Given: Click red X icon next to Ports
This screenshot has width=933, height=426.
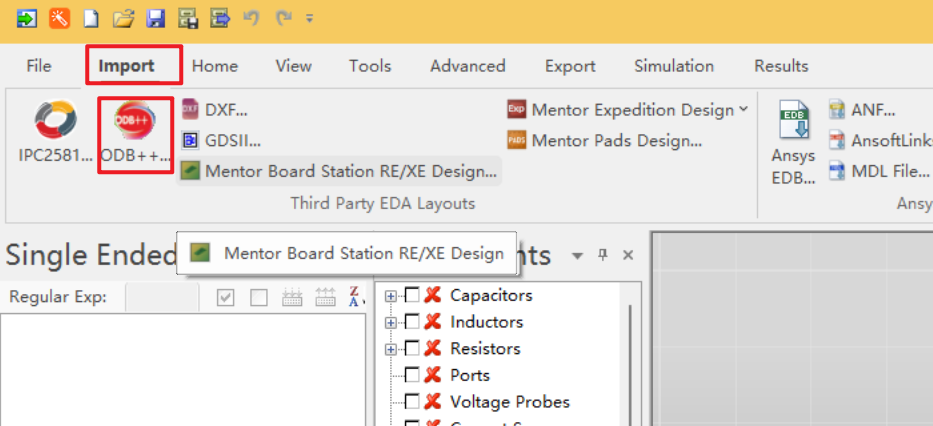Looking at the screenshot, I should (x=433, y=375).
